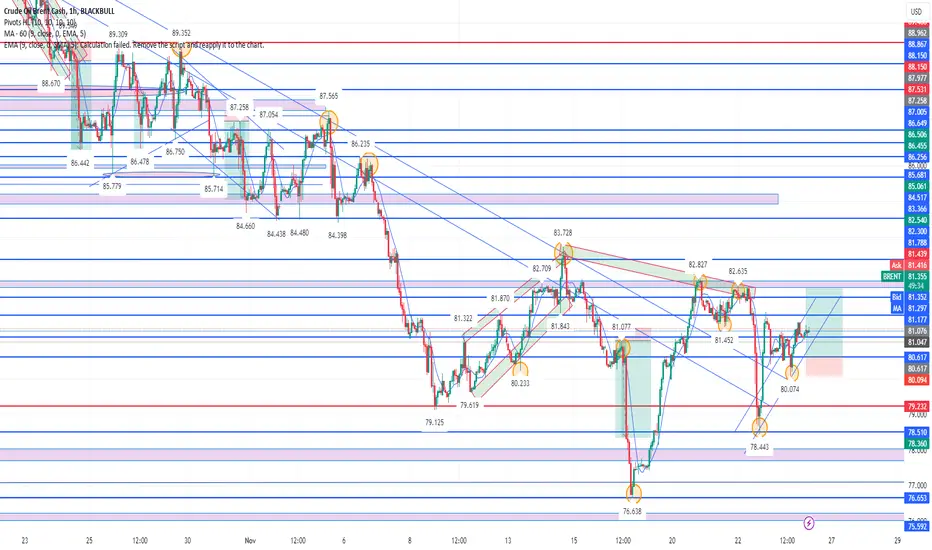Select the 78.510 price axis label

[917, 432]
